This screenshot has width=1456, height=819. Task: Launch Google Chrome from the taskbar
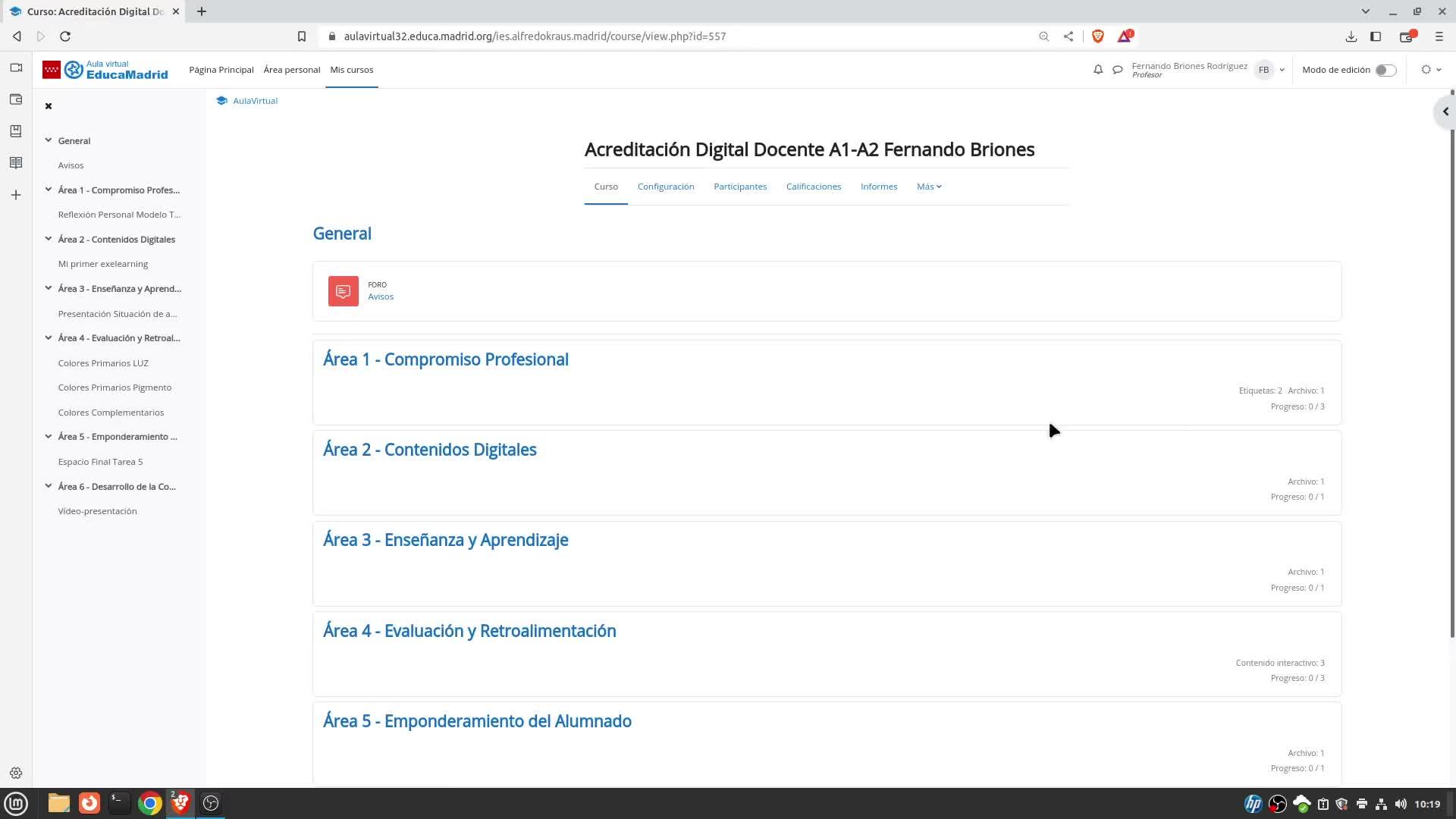tap(150, 803)
